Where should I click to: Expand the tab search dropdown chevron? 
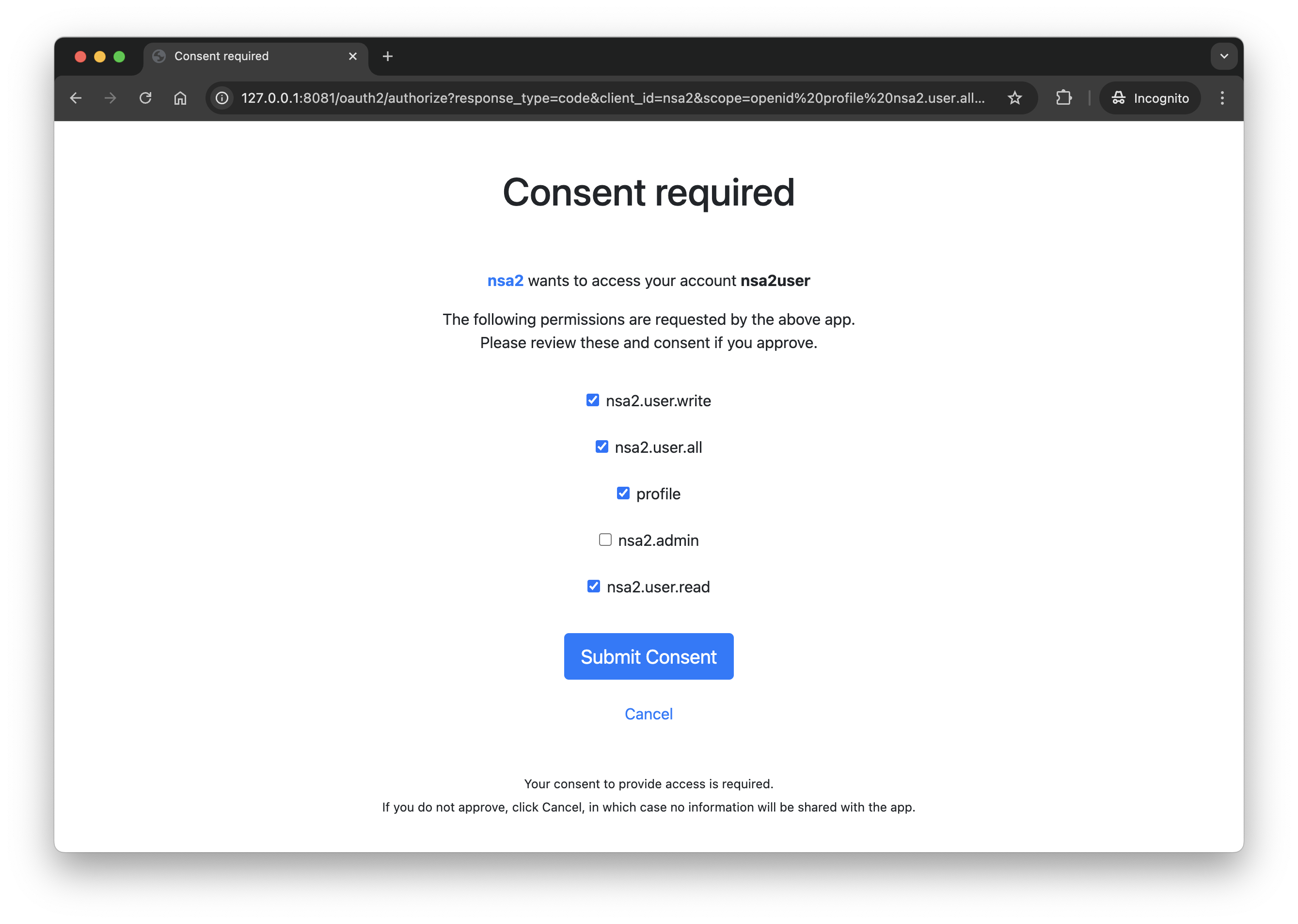pos(1224,56)
